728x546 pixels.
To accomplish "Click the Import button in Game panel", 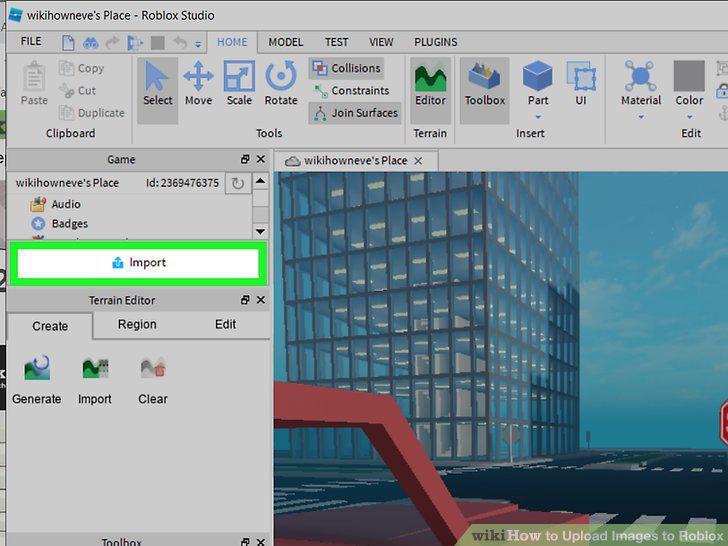I will pos(138,263).
